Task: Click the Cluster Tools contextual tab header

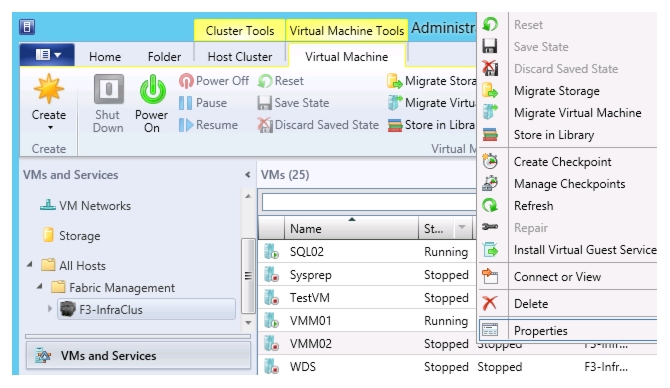Action: [240, 31]
